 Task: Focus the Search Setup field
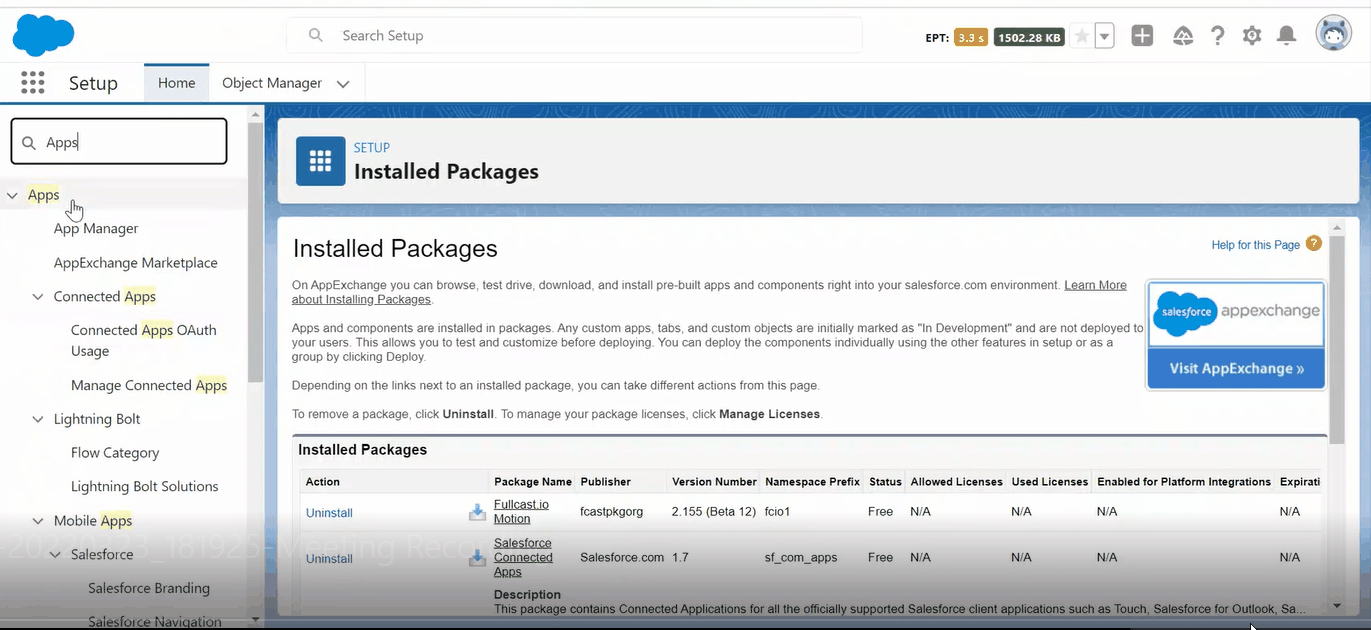(574, 35)
